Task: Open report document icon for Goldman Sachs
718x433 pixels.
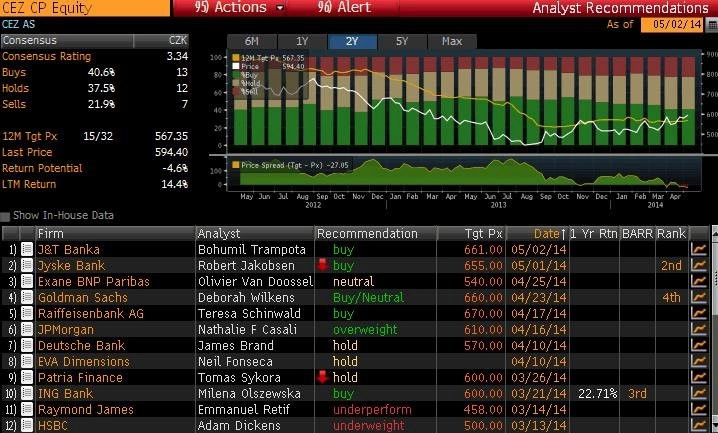Action: tap(27, 298)
